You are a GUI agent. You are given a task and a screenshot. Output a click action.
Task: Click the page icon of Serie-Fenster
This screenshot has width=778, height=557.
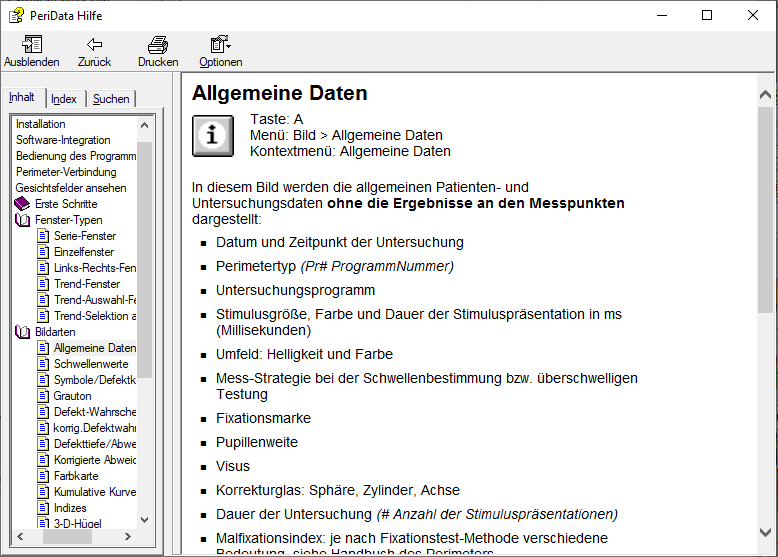(43, 236)
